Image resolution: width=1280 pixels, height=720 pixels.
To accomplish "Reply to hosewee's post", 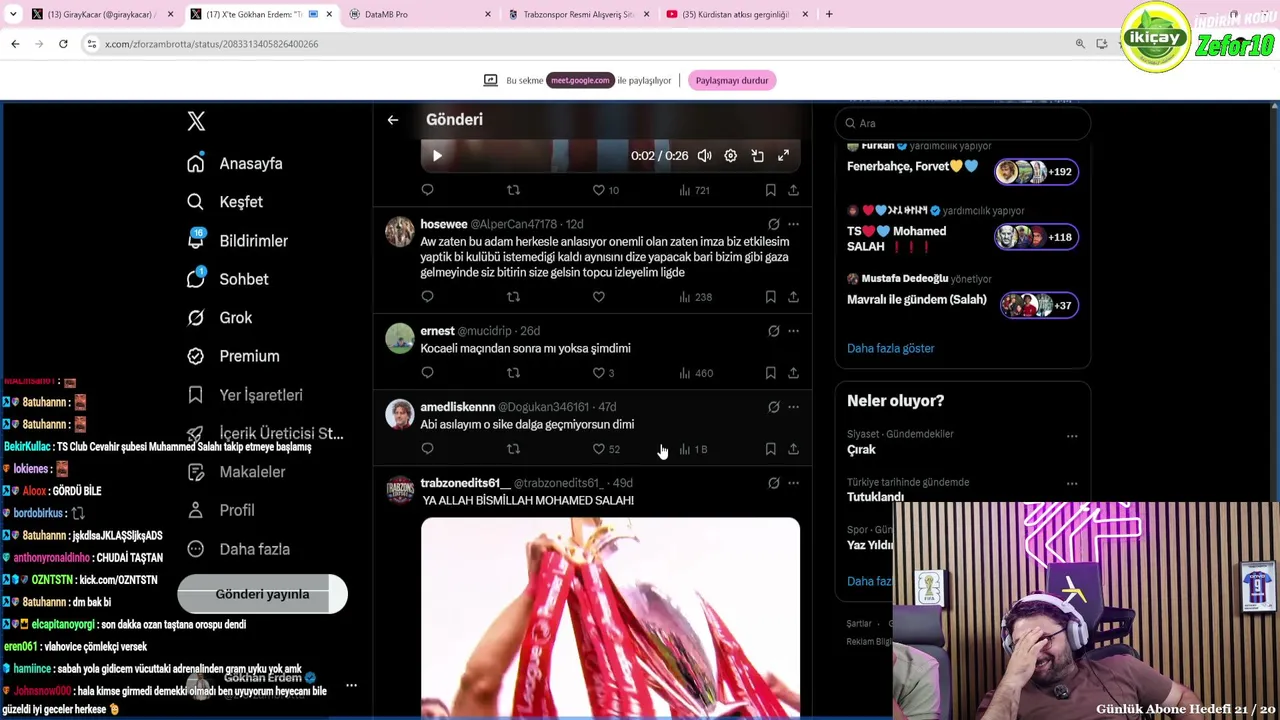I will point(427,297).
